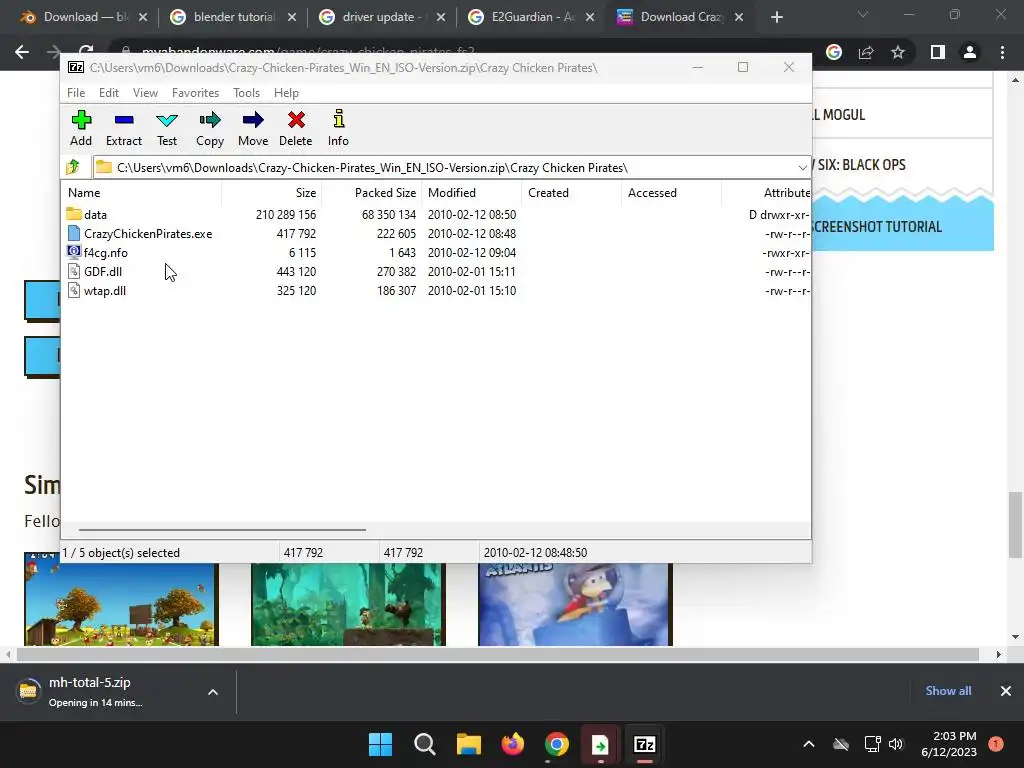1024x768 pixels.
Task: Sort by Modified column header
Action: [x=472, y=193]
